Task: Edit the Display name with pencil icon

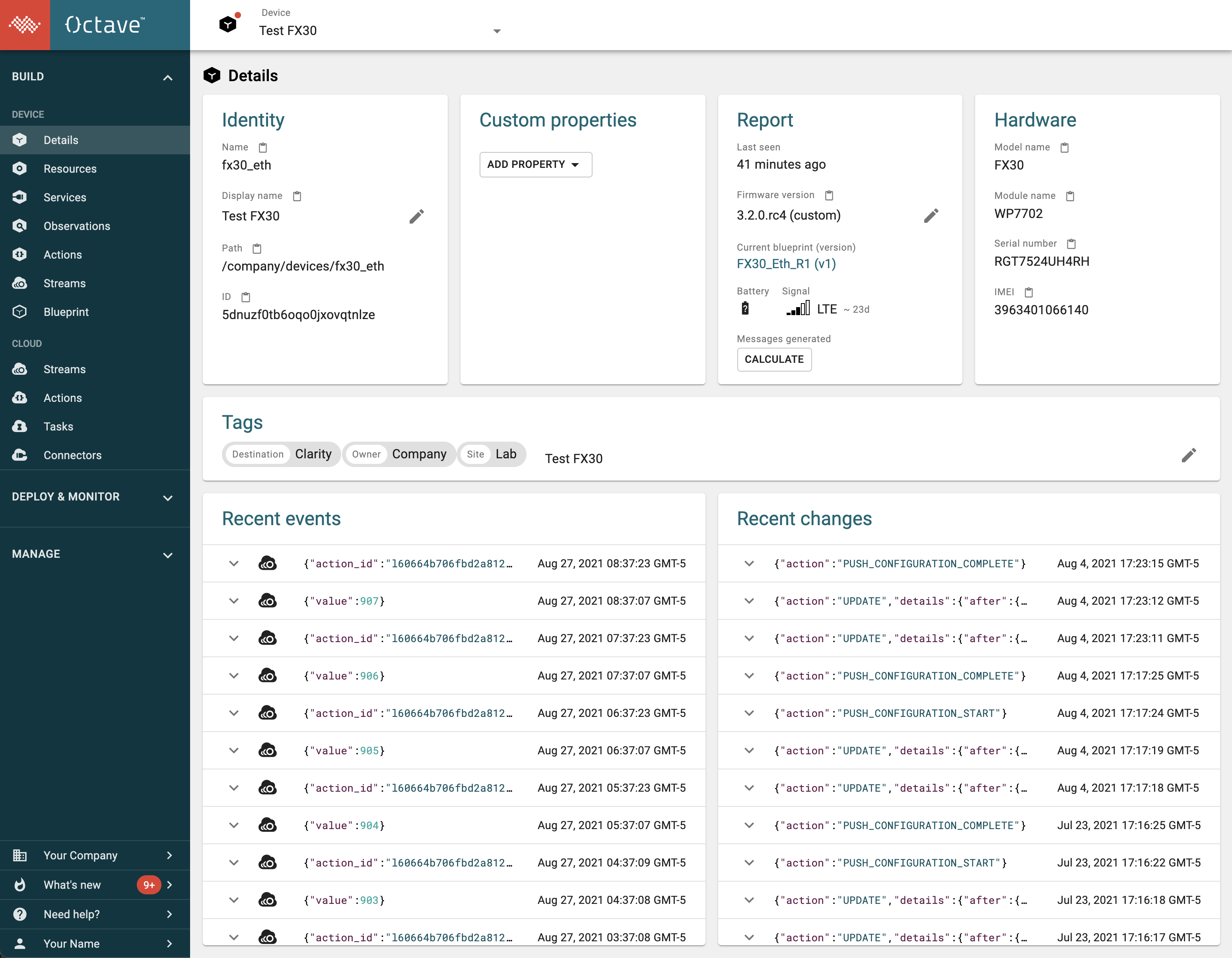Action: 416,216
